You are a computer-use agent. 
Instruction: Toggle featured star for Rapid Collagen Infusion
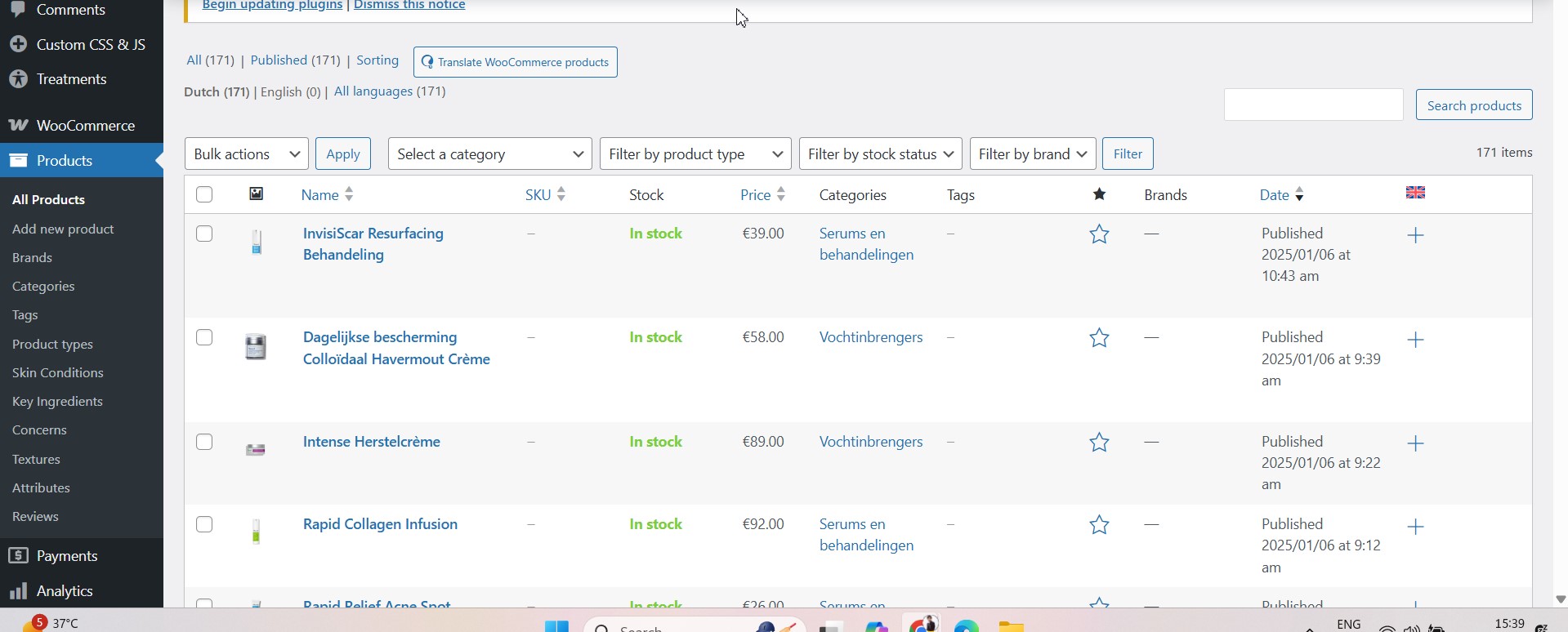tap(1100, 525)
